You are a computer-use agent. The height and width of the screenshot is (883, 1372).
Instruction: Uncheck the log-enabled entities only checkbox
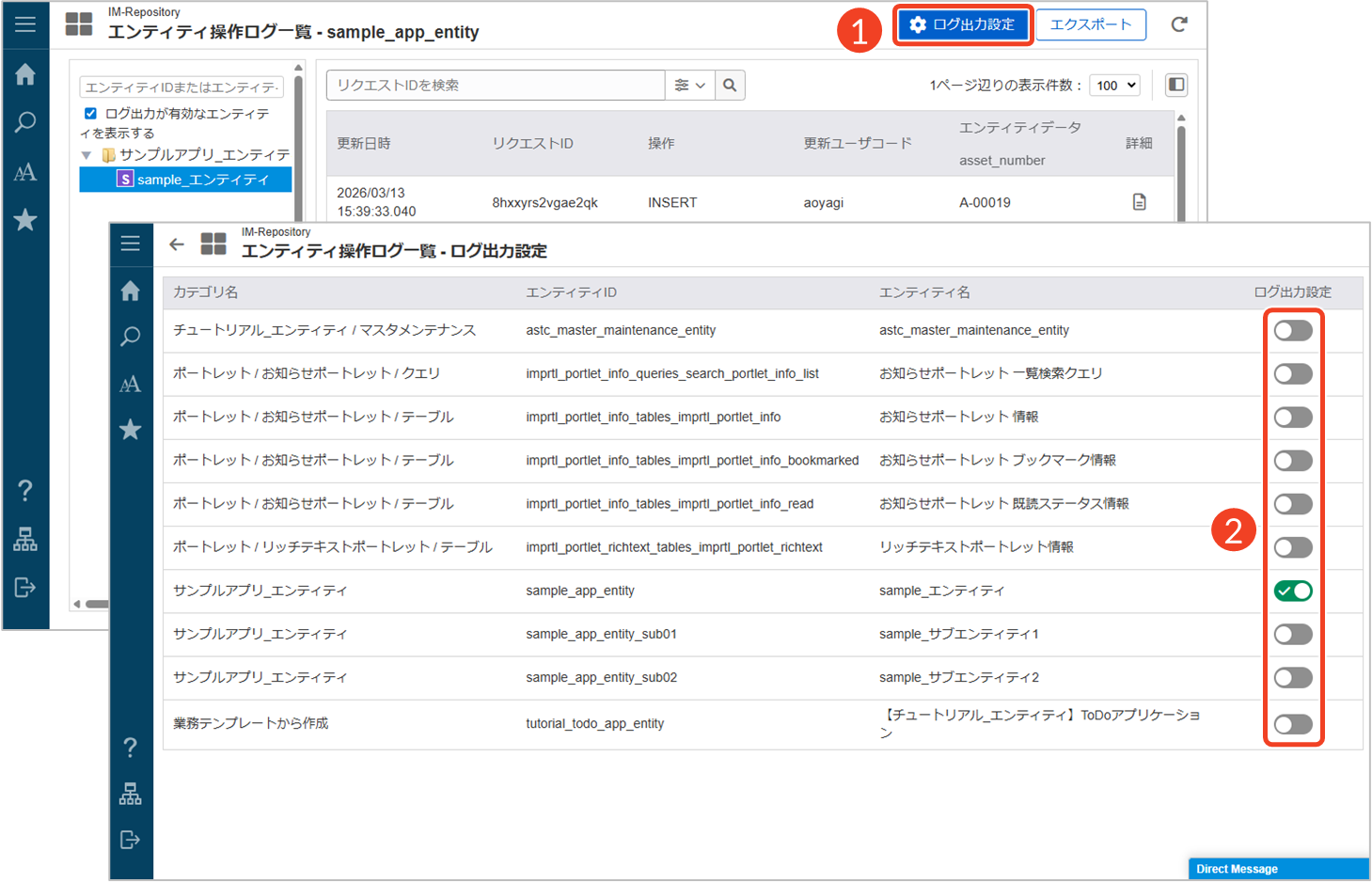(x=90, y=114)
